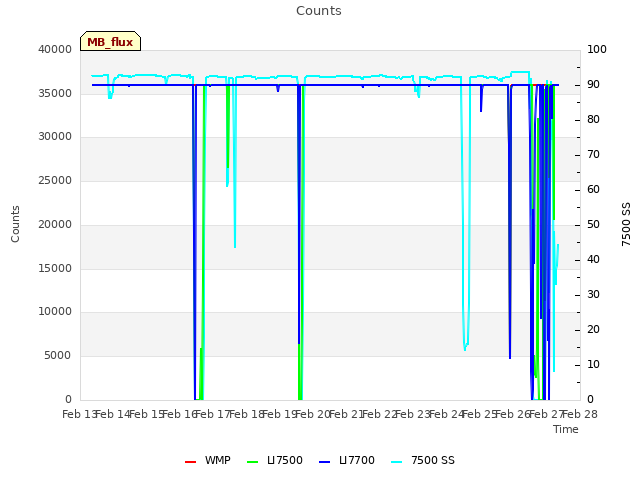640x480 pixels.
Task: Click the Feb 24 date label
Action: pyautogui.click(x=446, y=415)
